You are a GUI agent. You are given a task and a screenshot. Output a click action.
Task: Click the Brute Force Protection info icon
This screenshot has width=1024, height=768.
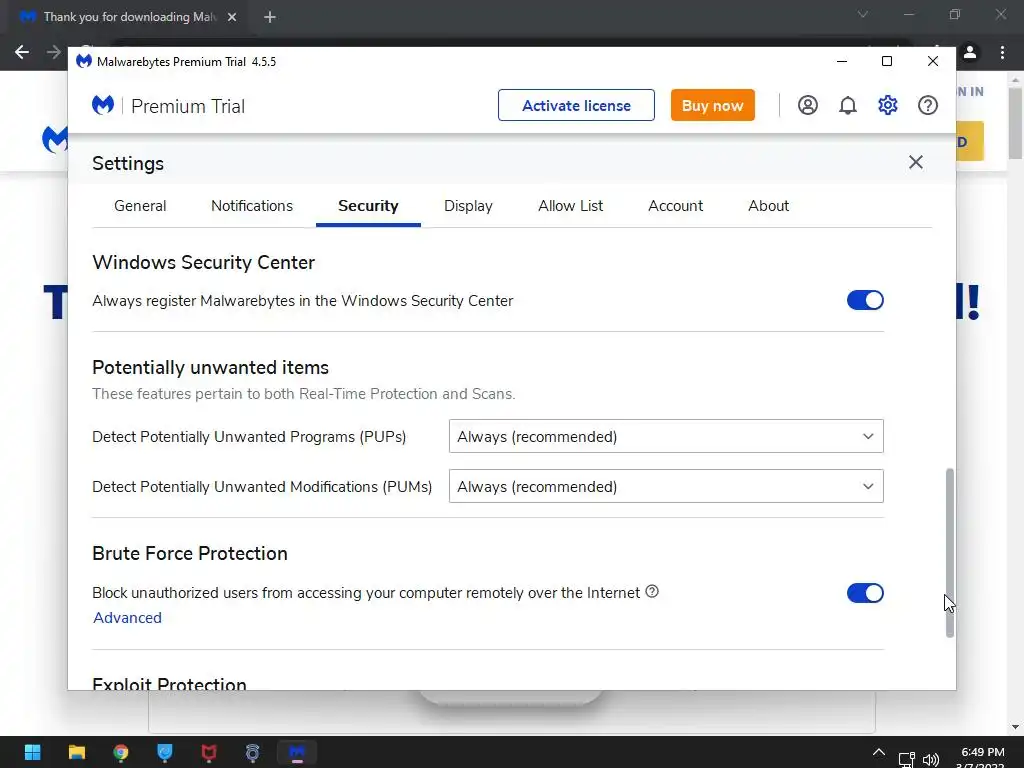(652, 592)
